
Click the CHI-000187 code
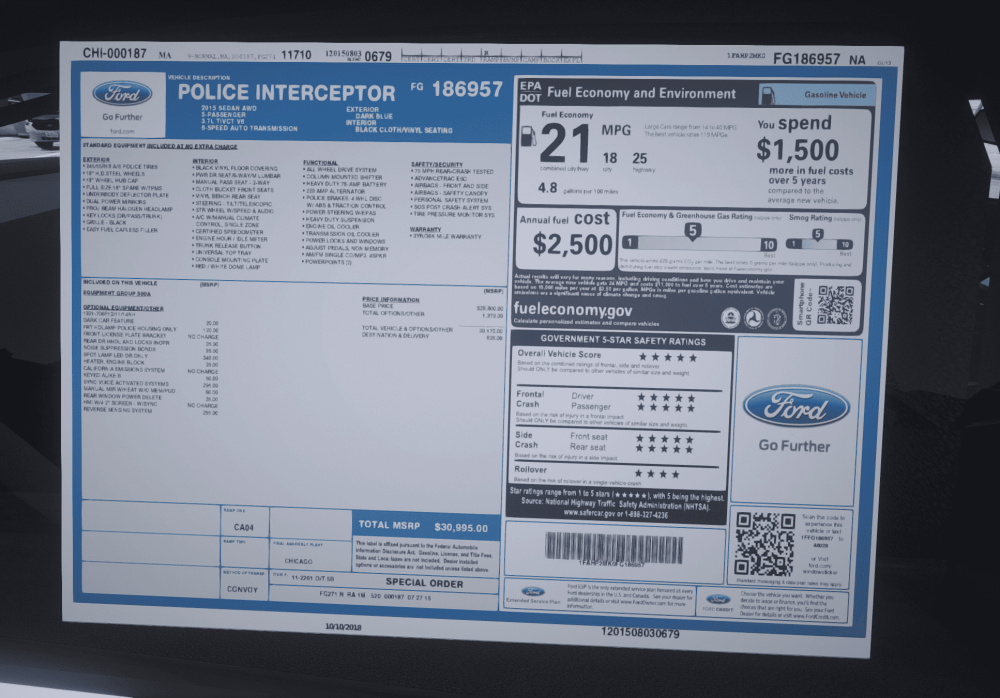coord(115,54)
